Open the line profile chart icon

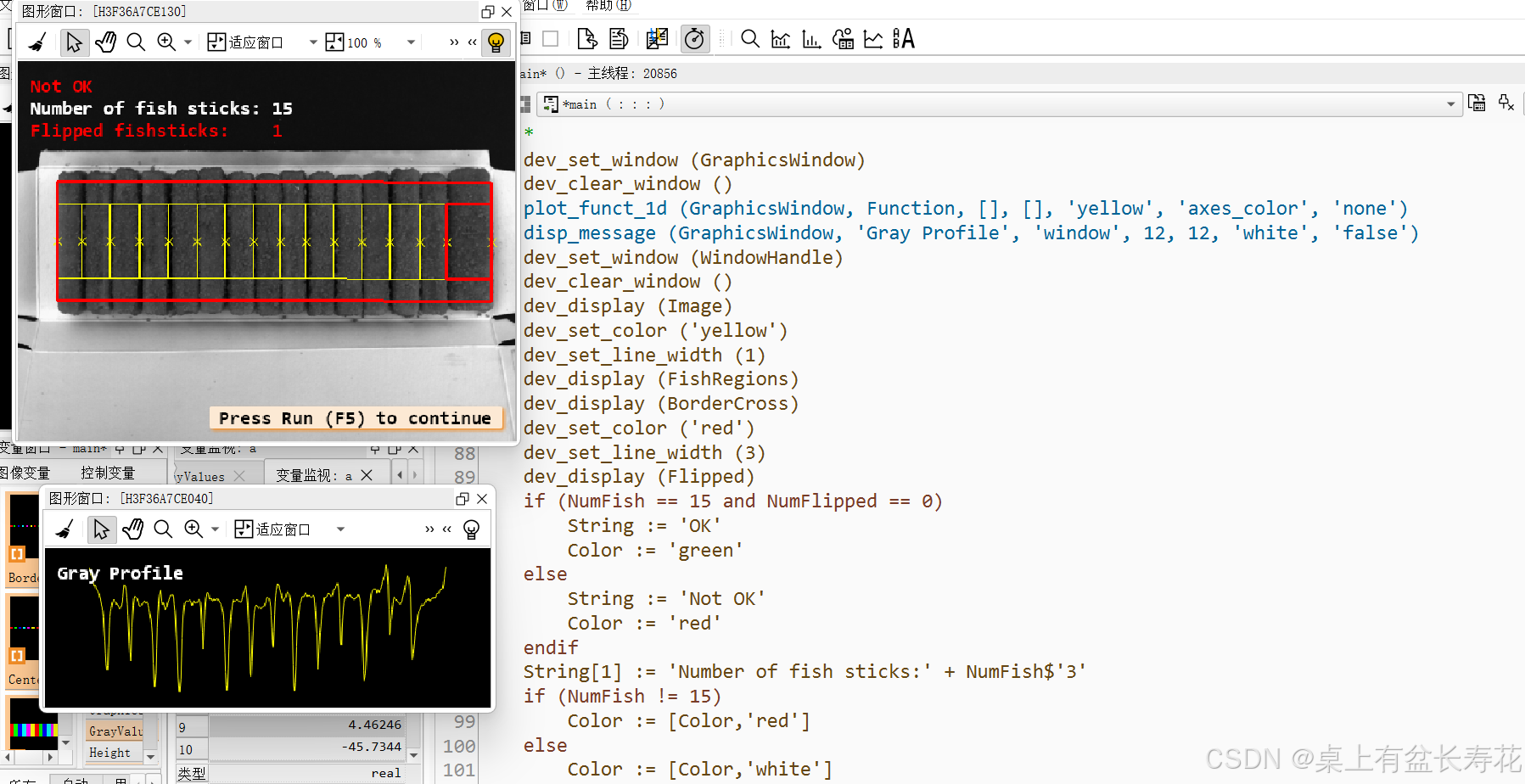(x=873, y=39)
